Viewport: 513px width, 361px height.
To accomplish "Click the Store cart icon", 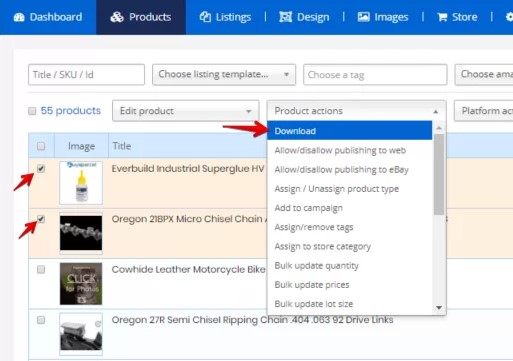I will [442, 17].
